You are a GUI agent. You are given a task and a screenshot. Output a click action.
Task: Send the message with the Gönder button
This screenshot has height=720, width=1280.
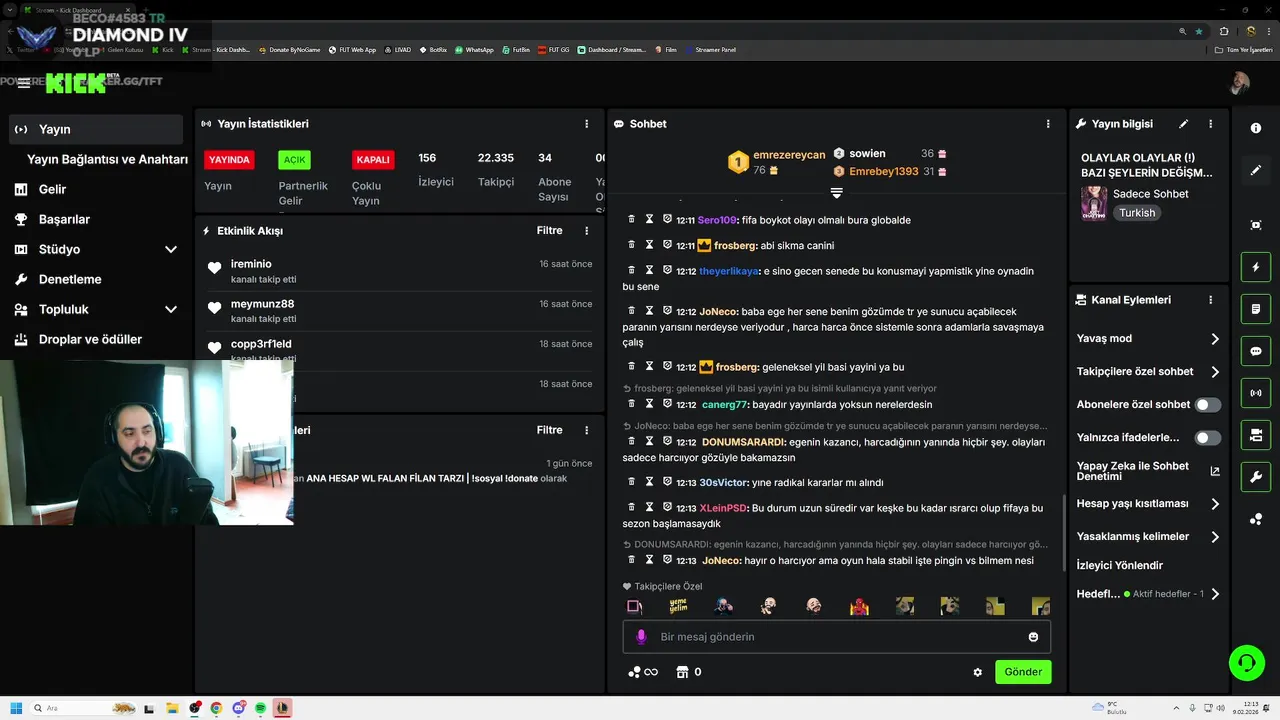[1023, 672]
